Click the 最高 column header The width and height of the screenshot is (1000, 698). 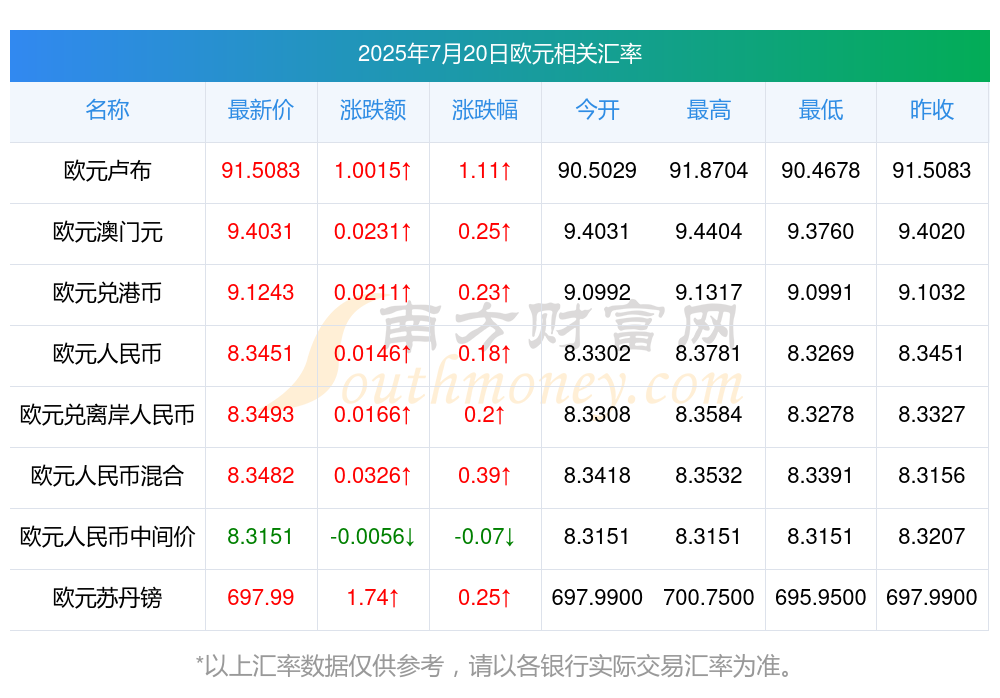point(709,110)
